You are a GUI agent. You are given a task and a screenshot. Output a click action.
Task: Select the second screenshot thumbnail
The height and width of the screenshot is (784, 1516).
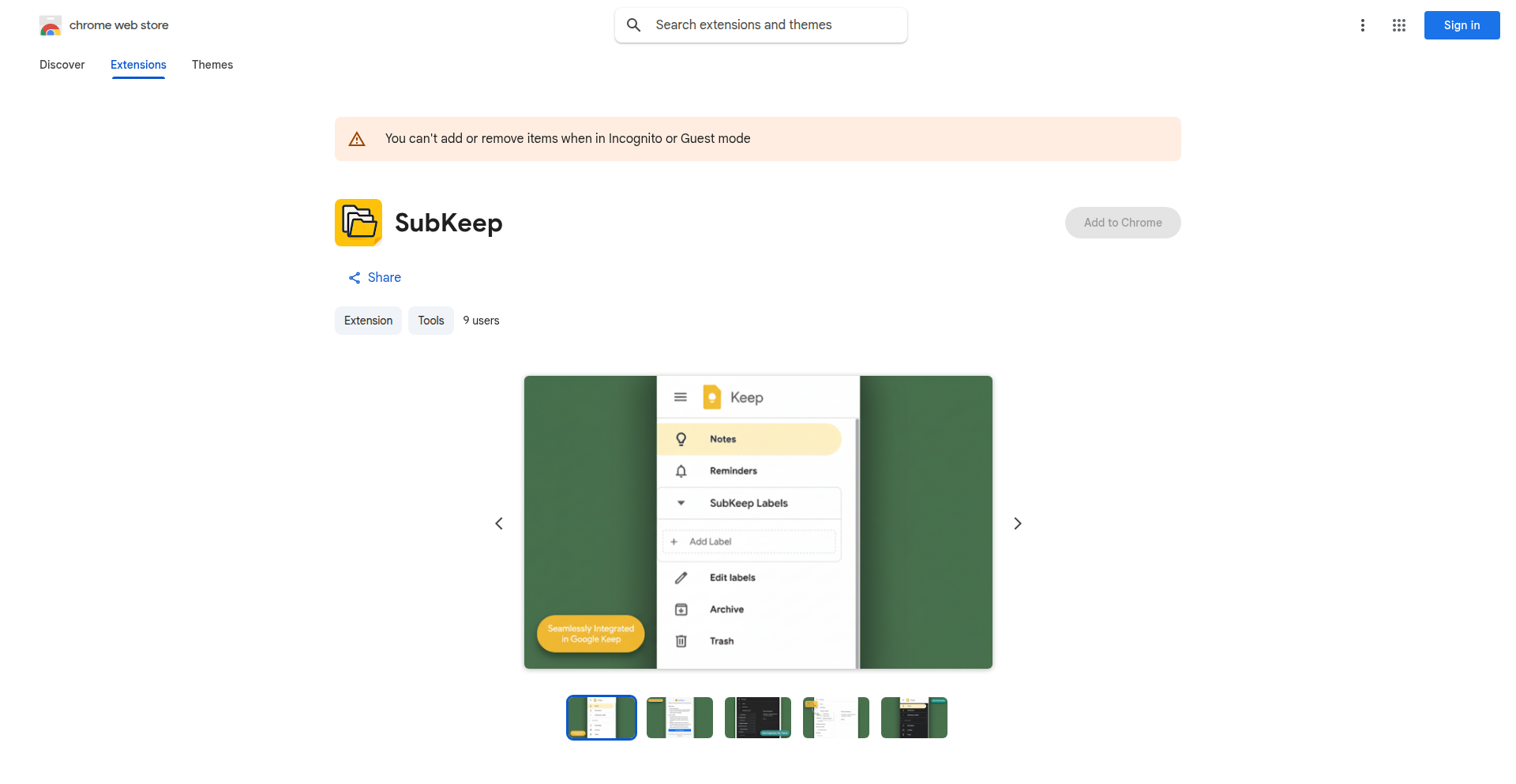[680, 718]
